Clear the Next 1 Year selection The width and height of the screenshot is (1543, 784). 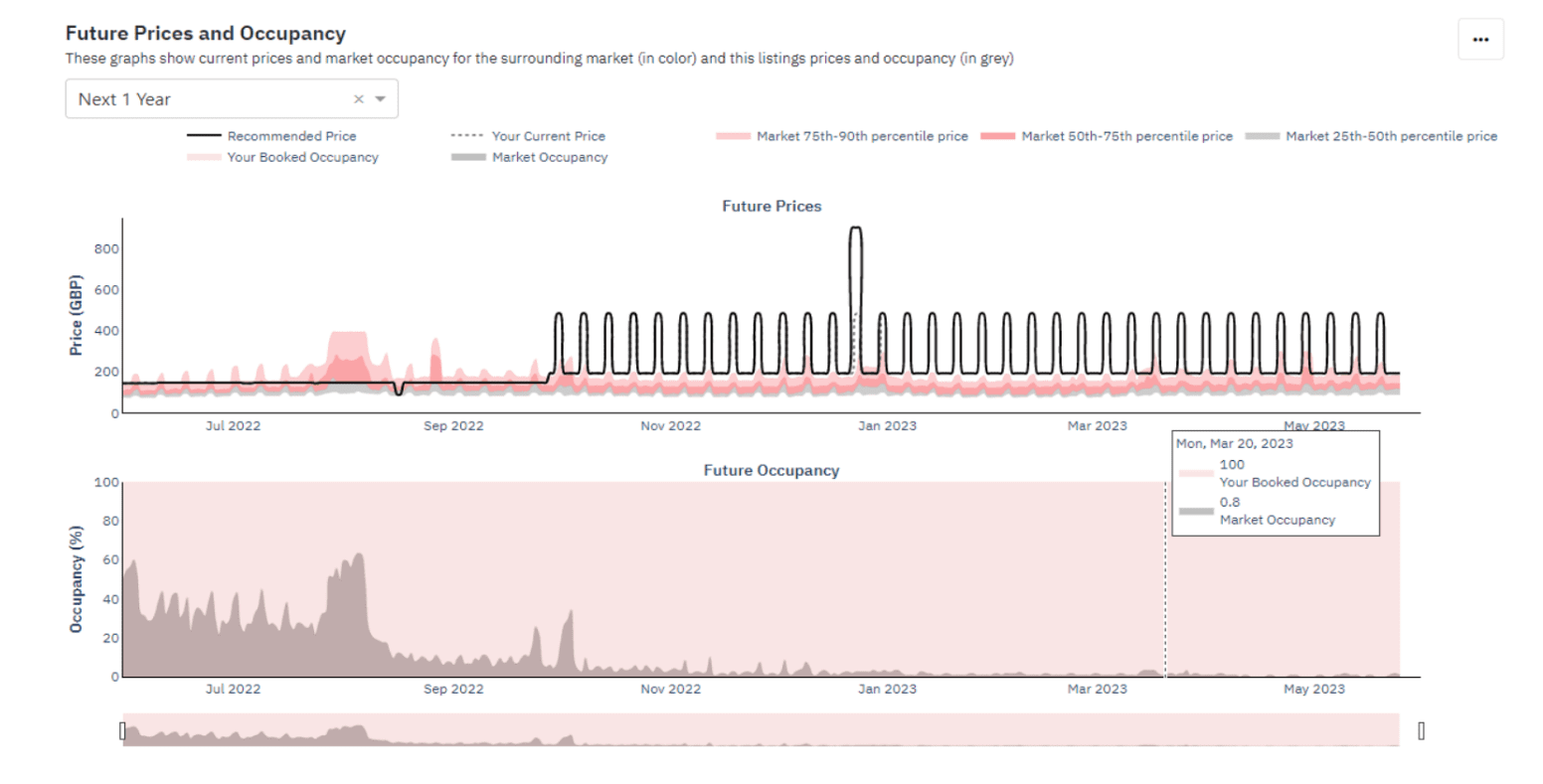coord(359,99)
